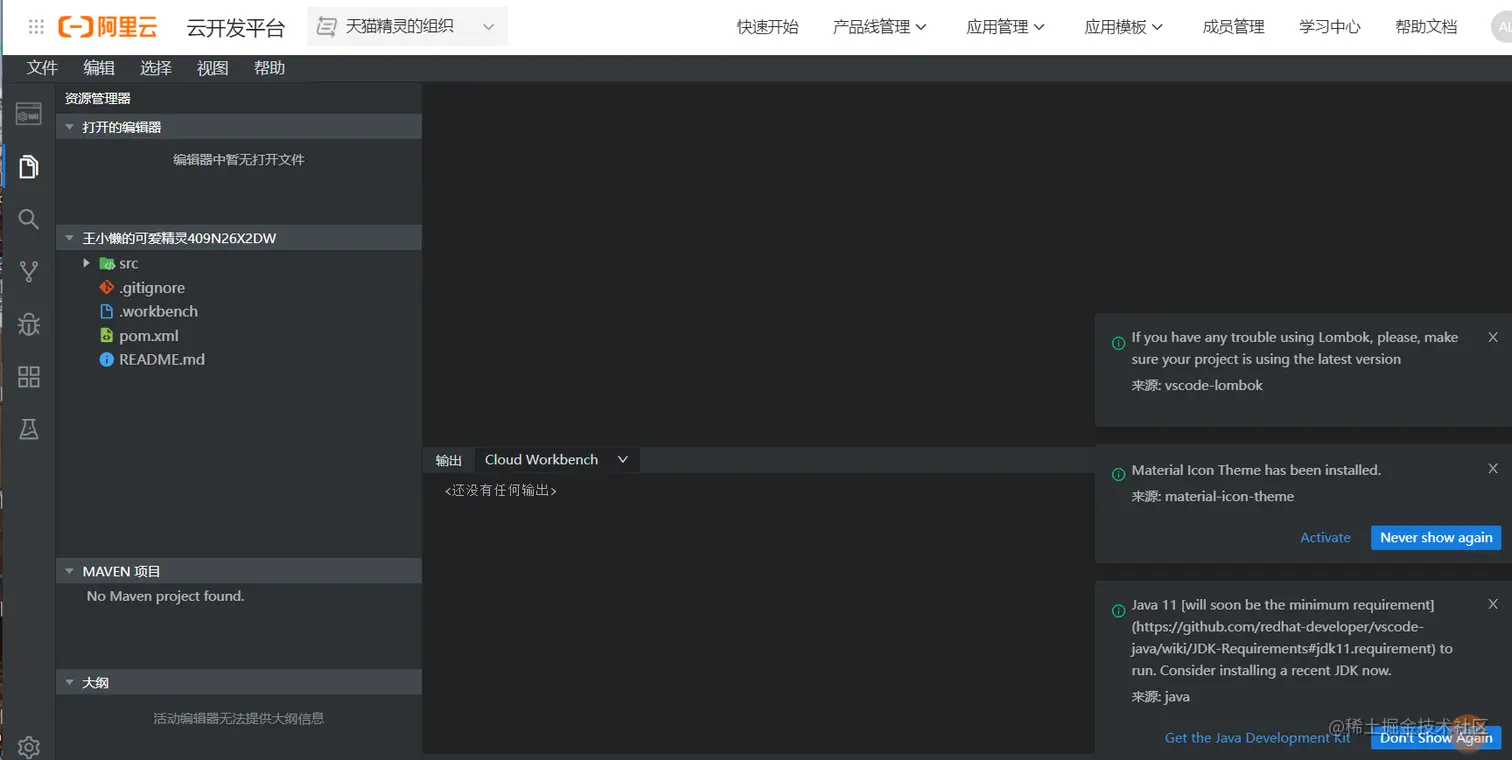Viewport: 1512px width, 760px height.
Task: Go to 成员管理
Action: tap(1234, 27)
